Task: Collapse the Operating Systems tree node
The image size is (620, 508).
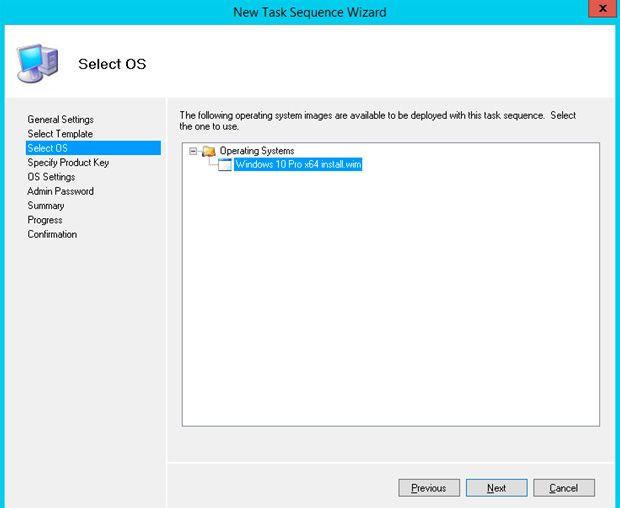Action: 193,151
